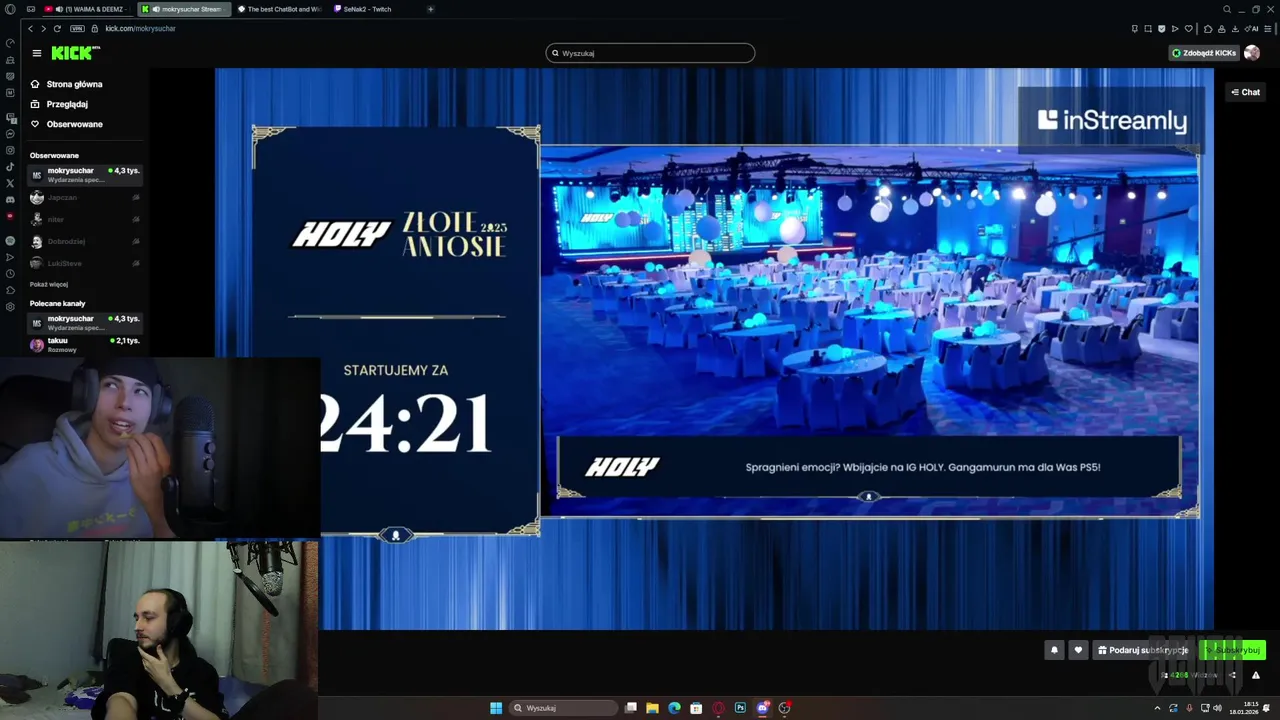Open Photoshop from the taskbar

click(x=740, y=708)
